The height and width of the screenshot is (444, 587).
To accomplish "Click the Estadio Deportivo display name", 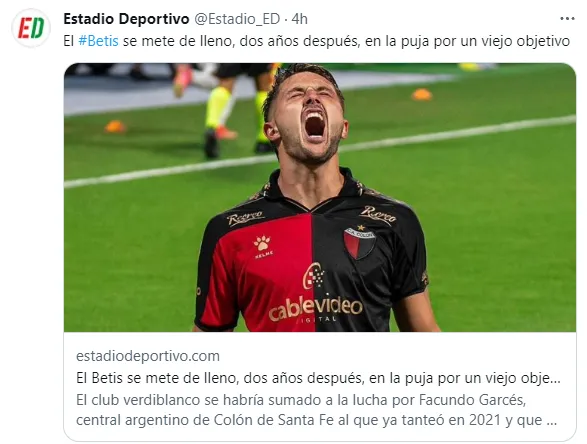I will pyautogui.click(x=126, y=19).
